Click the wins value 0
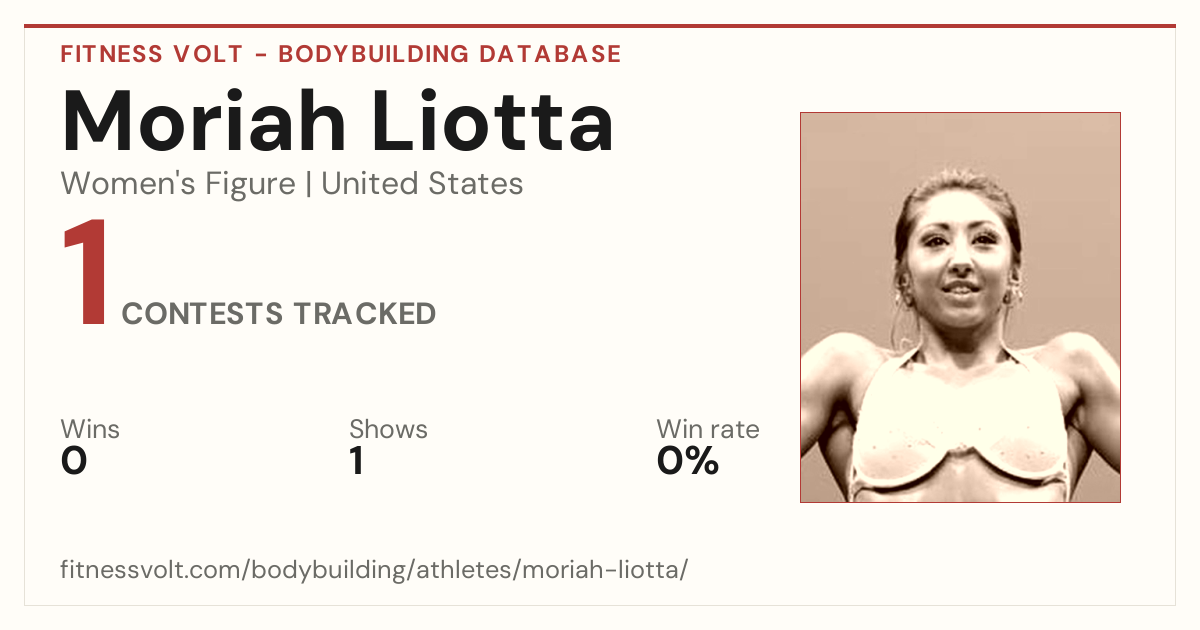The image size is (1200, 630). tap(74, 461)
